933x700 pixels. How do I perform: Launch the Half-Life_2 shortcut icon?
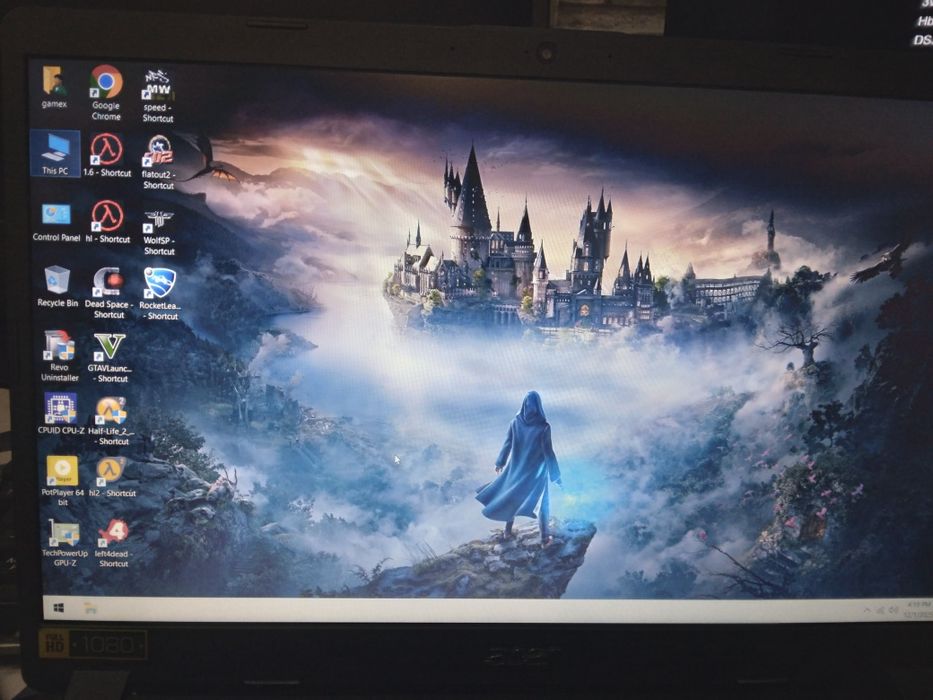pos(111,420)
